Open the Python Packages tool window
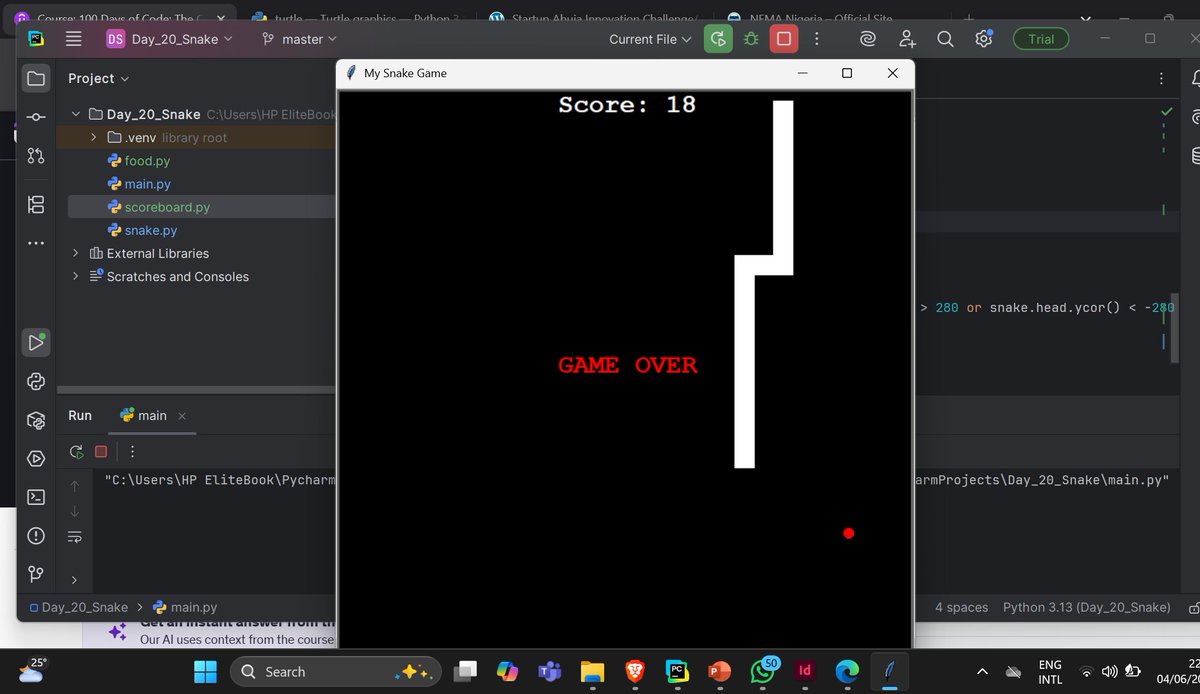This screenshot has height=694, width=1200. pyautogui.click(x=36, y=421)
